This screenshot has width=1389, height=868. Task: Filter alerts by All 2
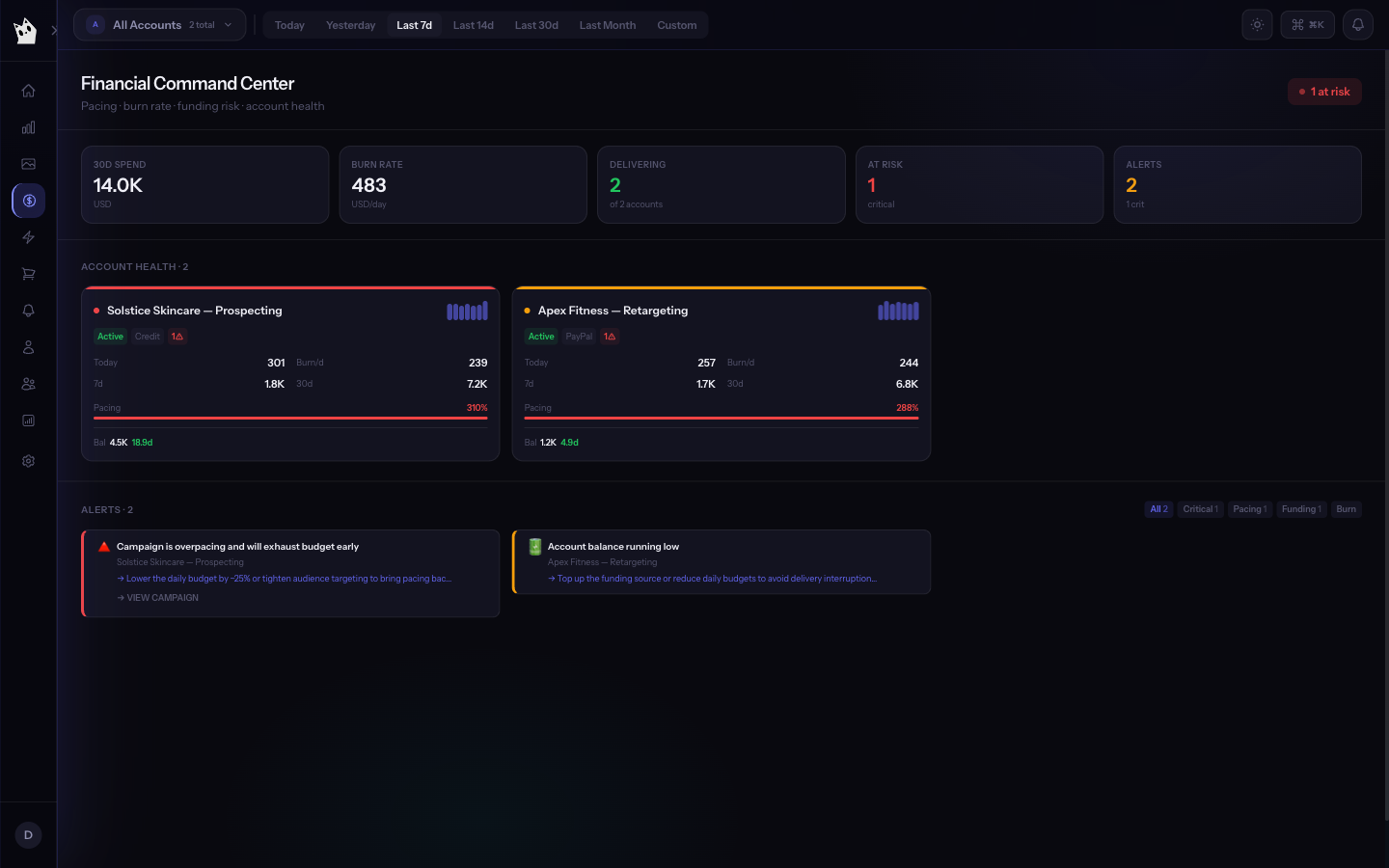pyautogui.click(x=1158, y=509)
